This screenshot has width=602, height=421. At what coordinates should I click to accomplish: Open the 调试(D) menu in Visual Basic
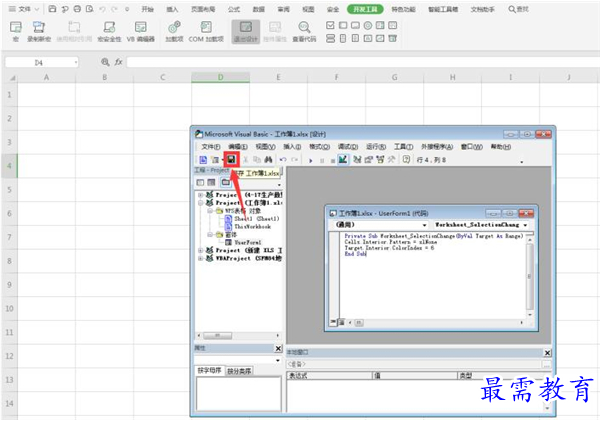click(x=348, y=147)
